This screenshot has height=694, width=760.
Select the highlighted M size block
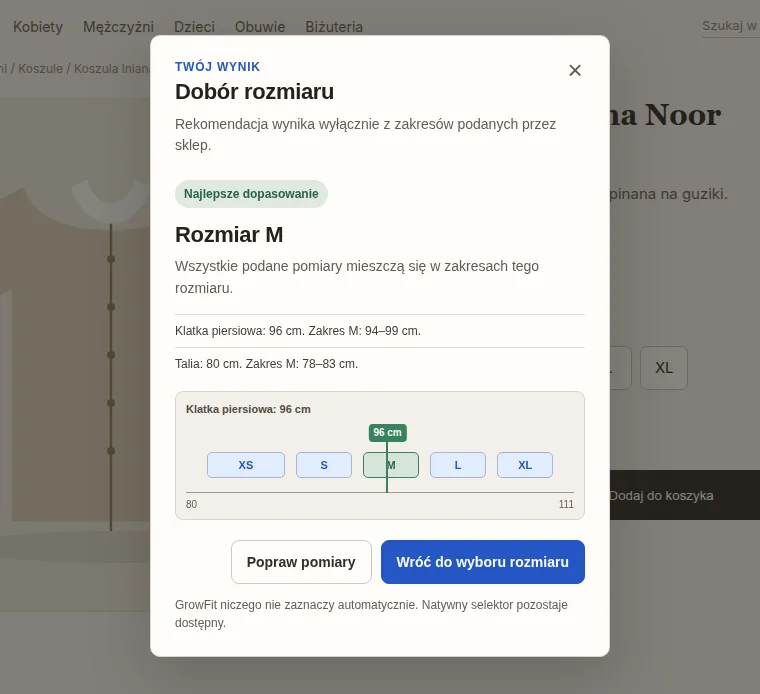coord(391,465)
